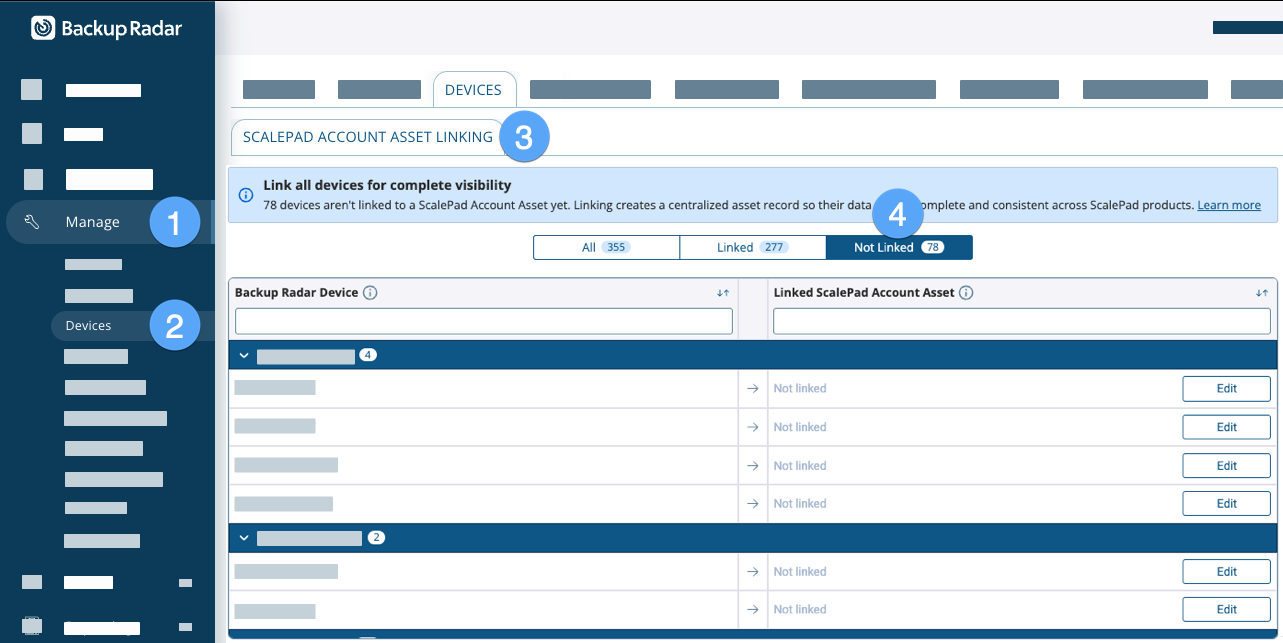The width and height of the screenshot is (1283, 643).
Task: Filter to Linked 277 devices
Action: [x=753, y=247]
